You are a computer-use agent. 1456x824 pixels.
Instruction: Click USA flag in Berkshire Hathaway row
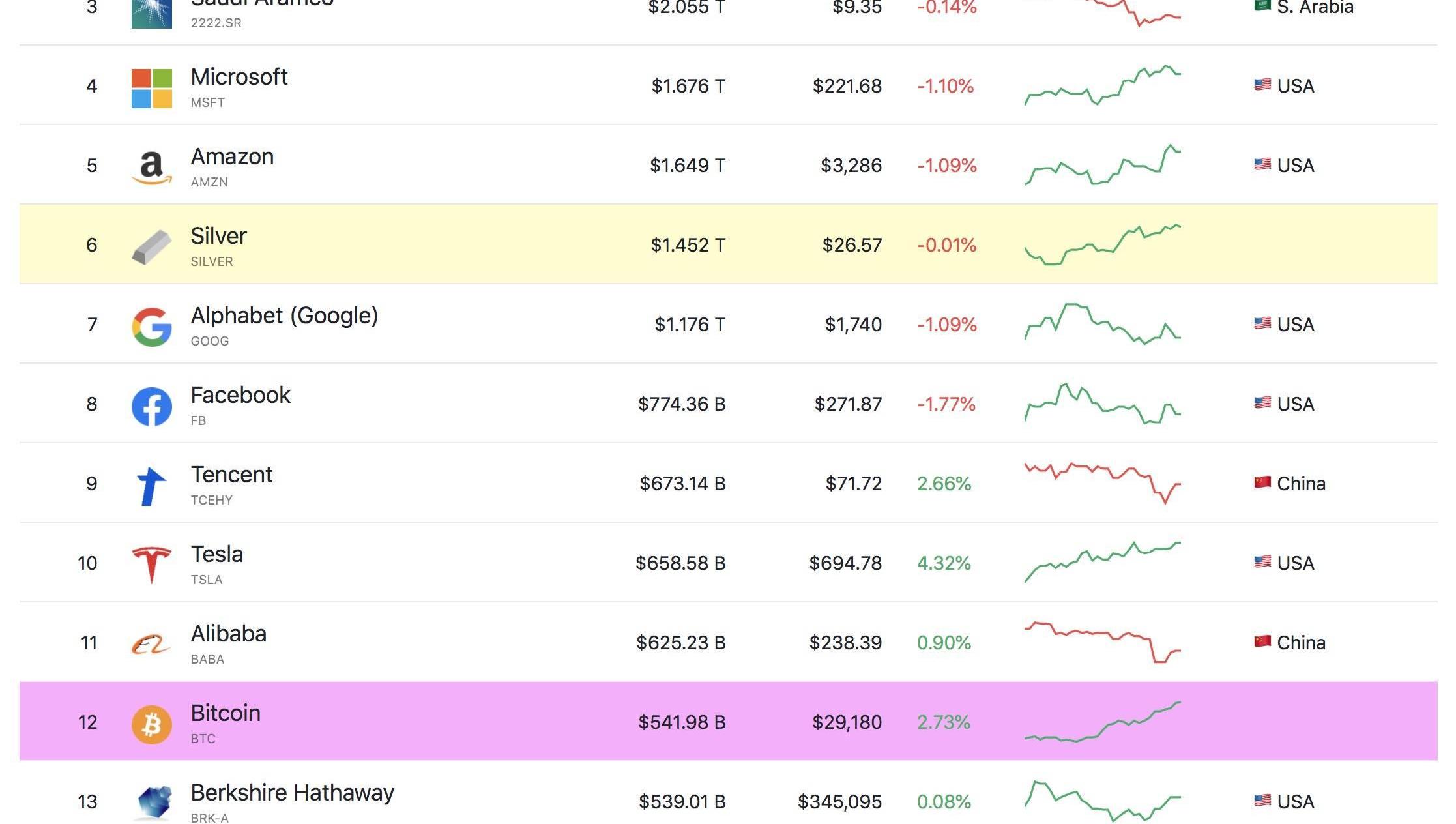click(1262, 801)
